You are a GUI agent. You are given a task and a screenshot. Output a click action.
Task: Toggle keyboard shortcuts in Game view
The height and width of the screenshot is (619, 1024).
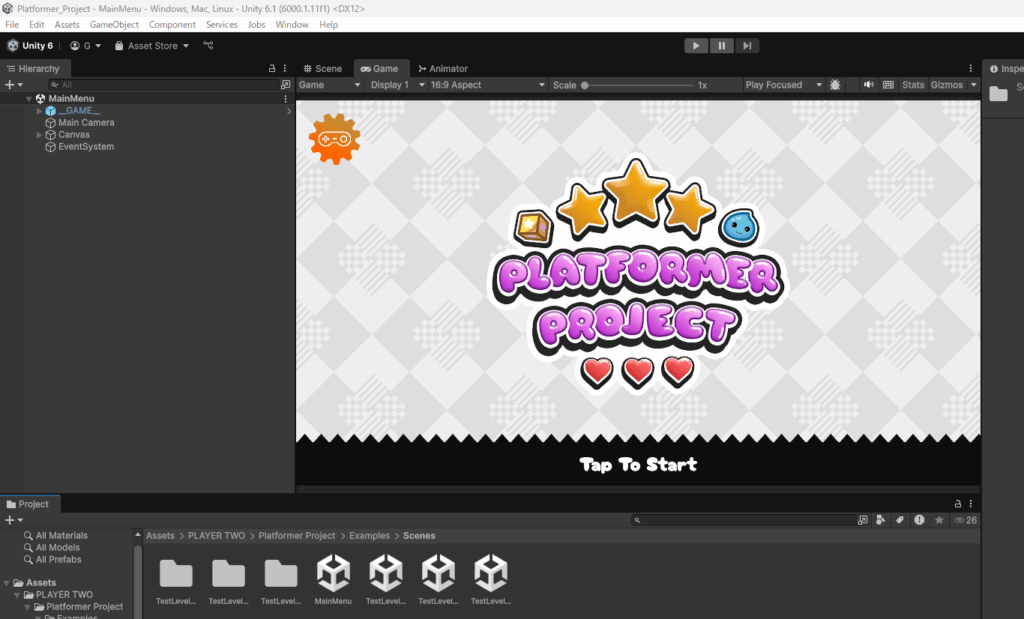(x=888, y=85)
